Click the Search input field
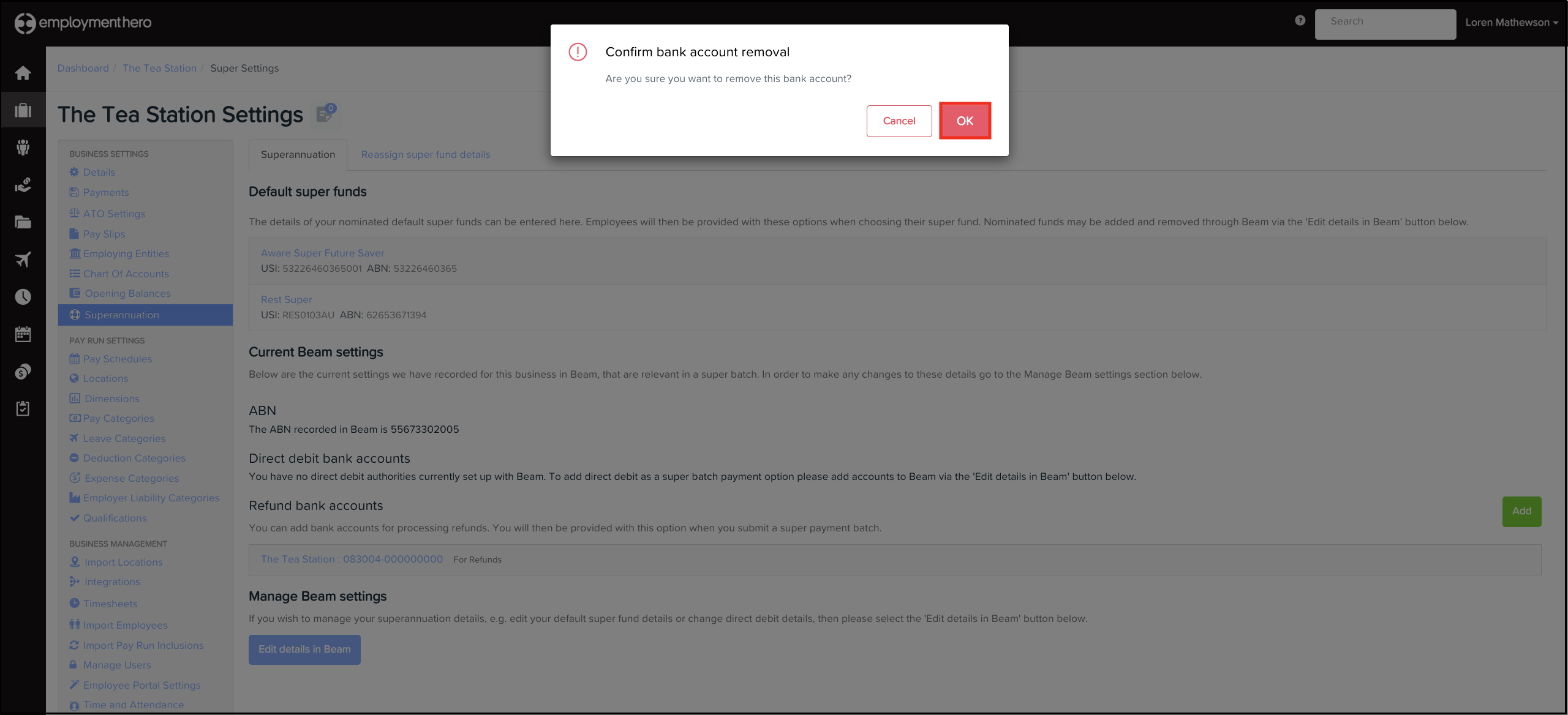Screen dimensions: 1568x715 coord(1385,23)
